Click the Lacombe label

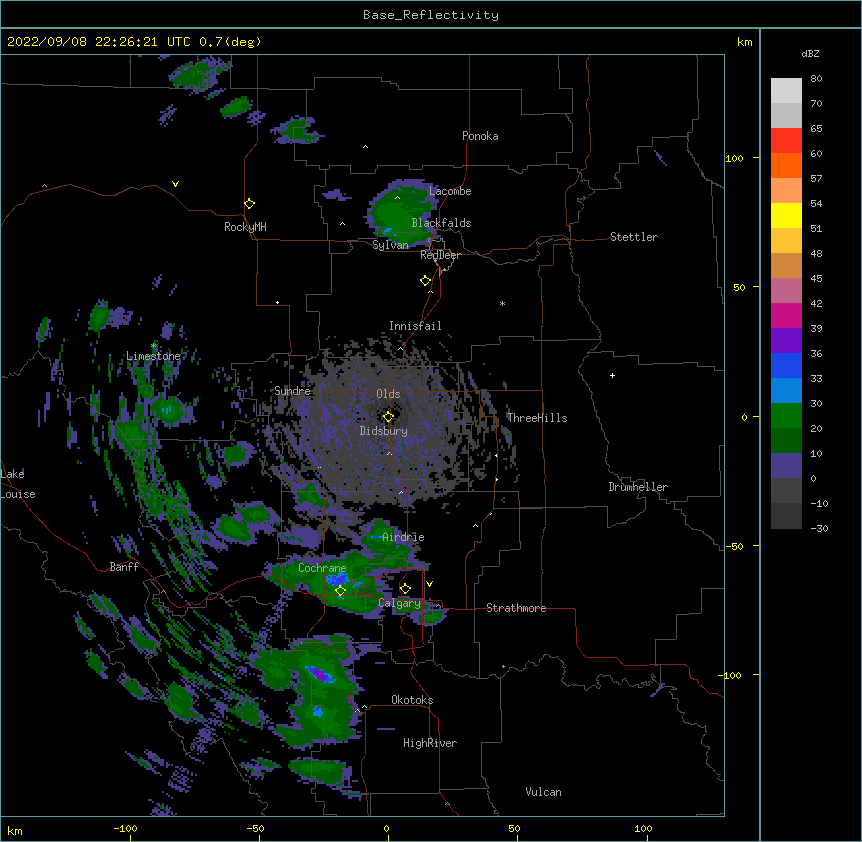450,191
